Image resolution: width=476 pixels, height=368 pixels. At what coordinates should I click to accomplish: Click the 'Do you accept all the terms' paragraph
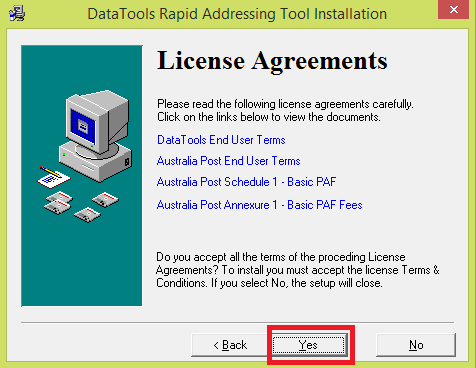click(298, 270)
